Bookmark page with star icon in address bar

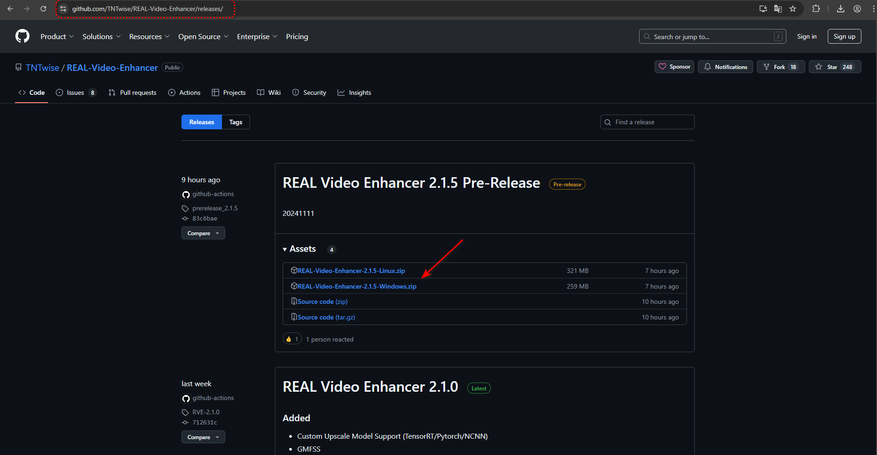coord(793,9)
